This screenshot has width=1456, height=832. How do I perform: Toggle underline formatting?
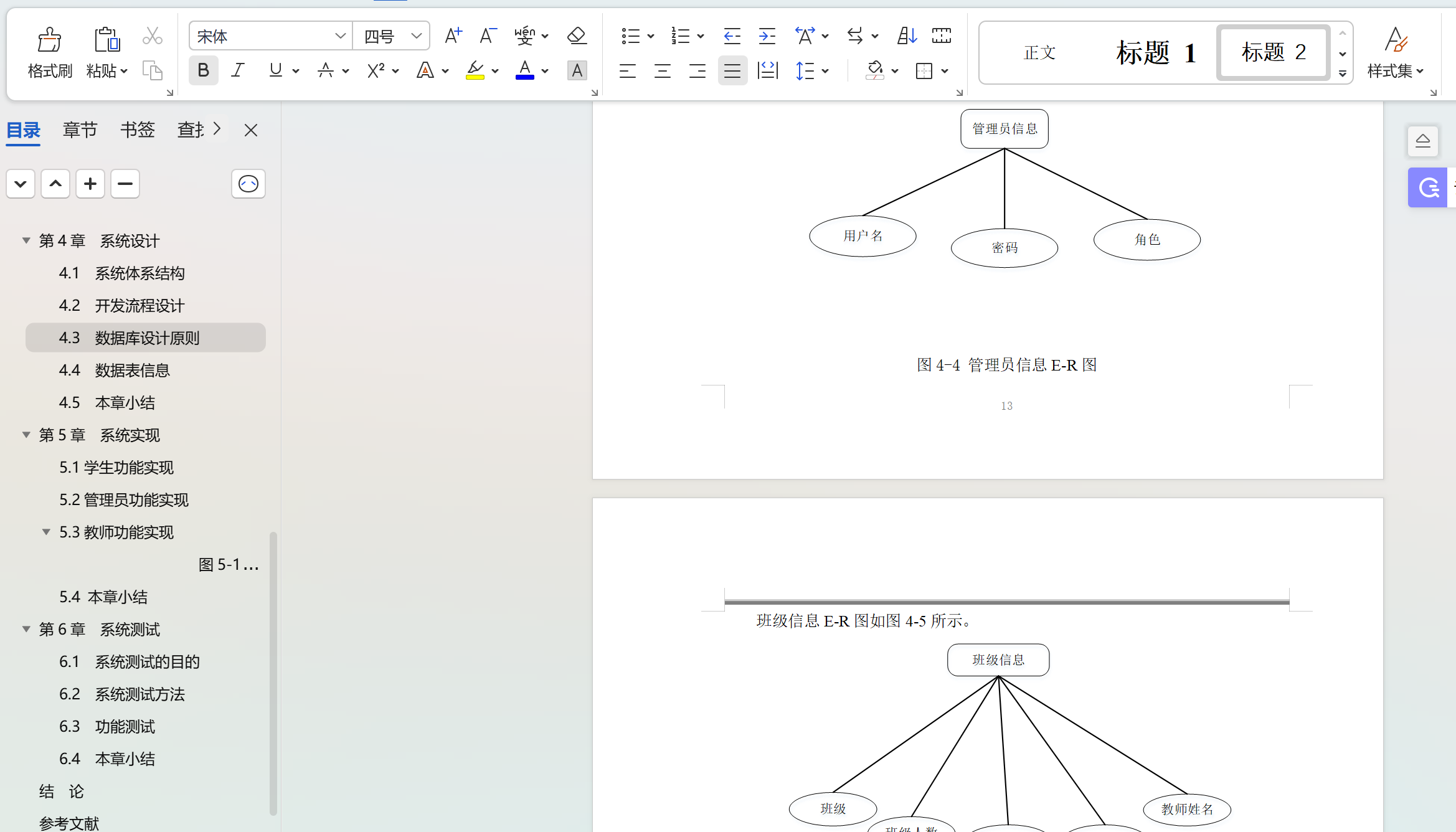pyautogui.click(x=275, y=70)
